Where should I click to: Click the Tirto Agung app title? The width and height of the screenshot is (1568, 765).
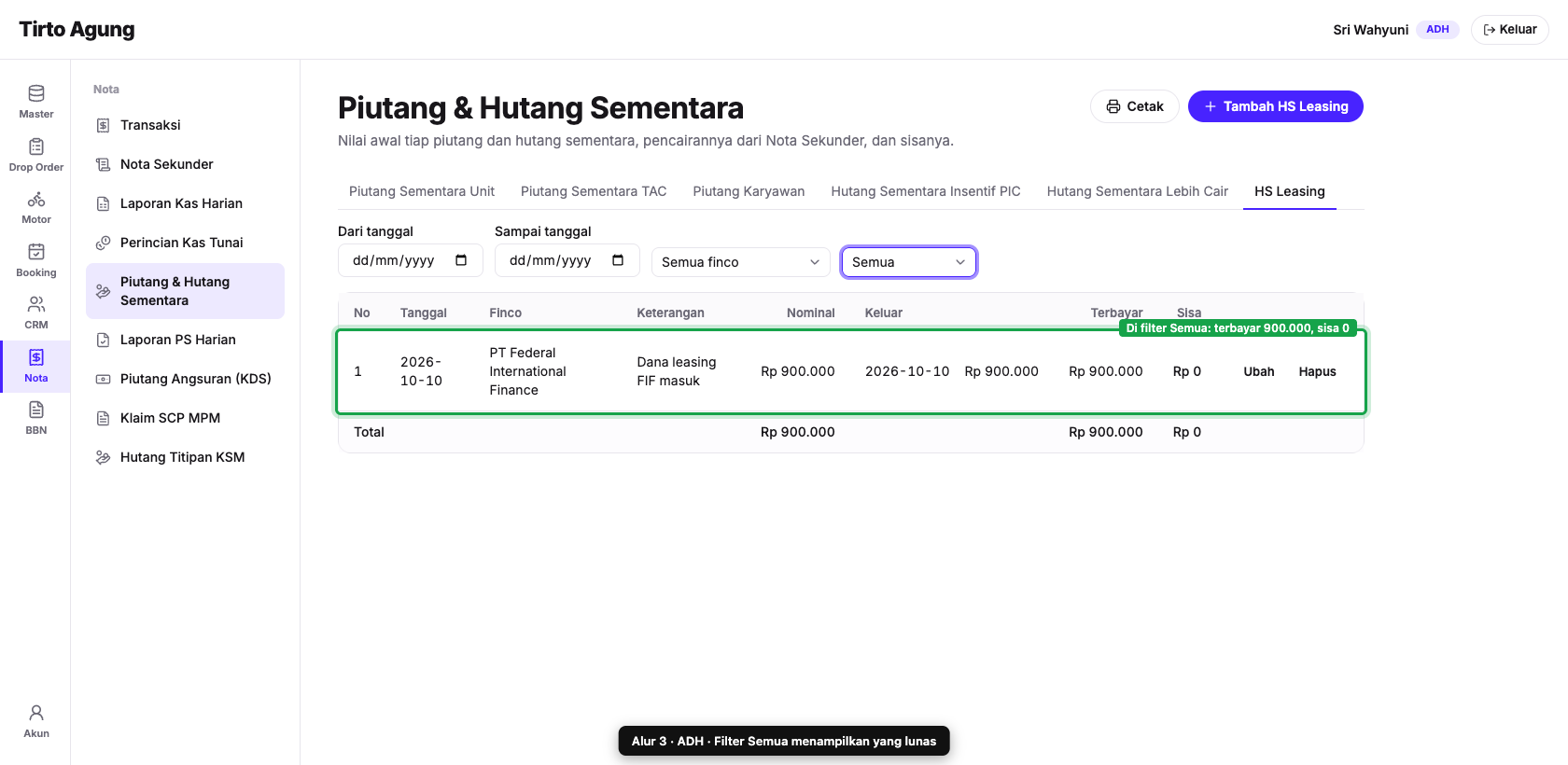pos(77,30)
